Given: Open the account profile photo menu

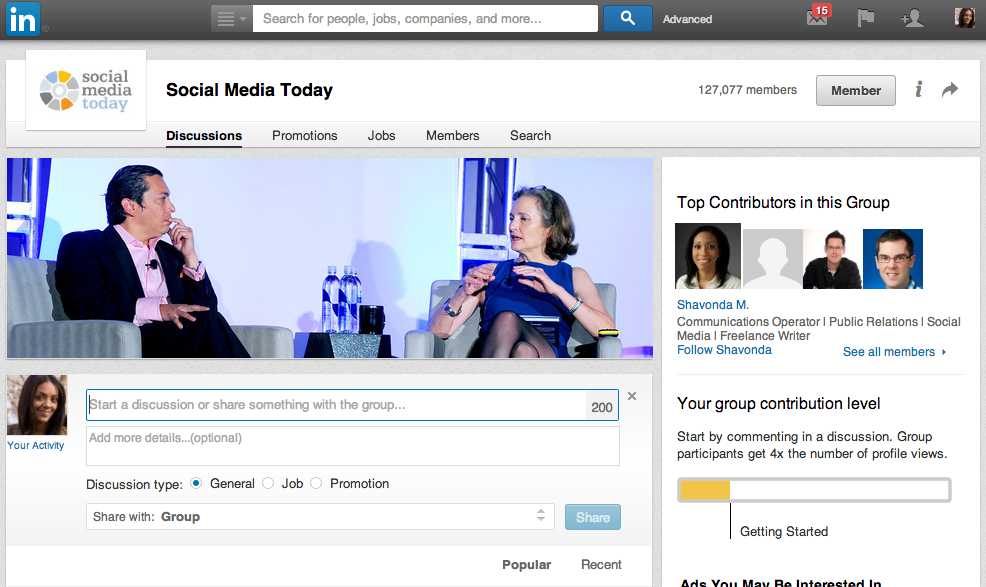Looking at the screenshot, I should pyautogui.click(x=965, y=18).
